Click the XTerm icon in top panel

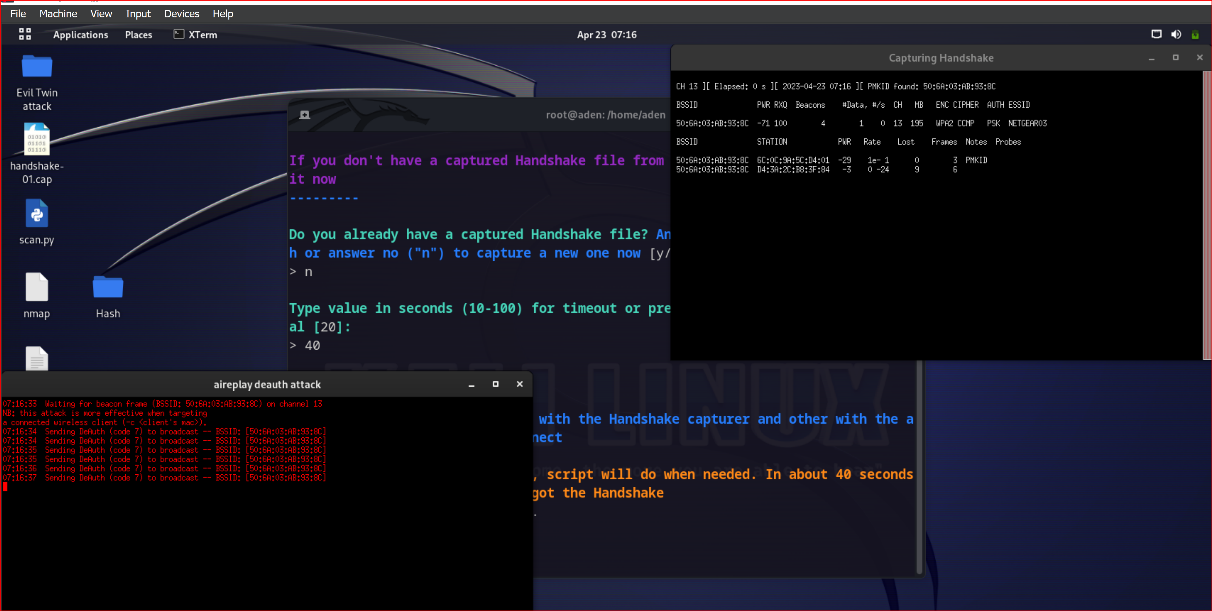[x=178, y=34]
